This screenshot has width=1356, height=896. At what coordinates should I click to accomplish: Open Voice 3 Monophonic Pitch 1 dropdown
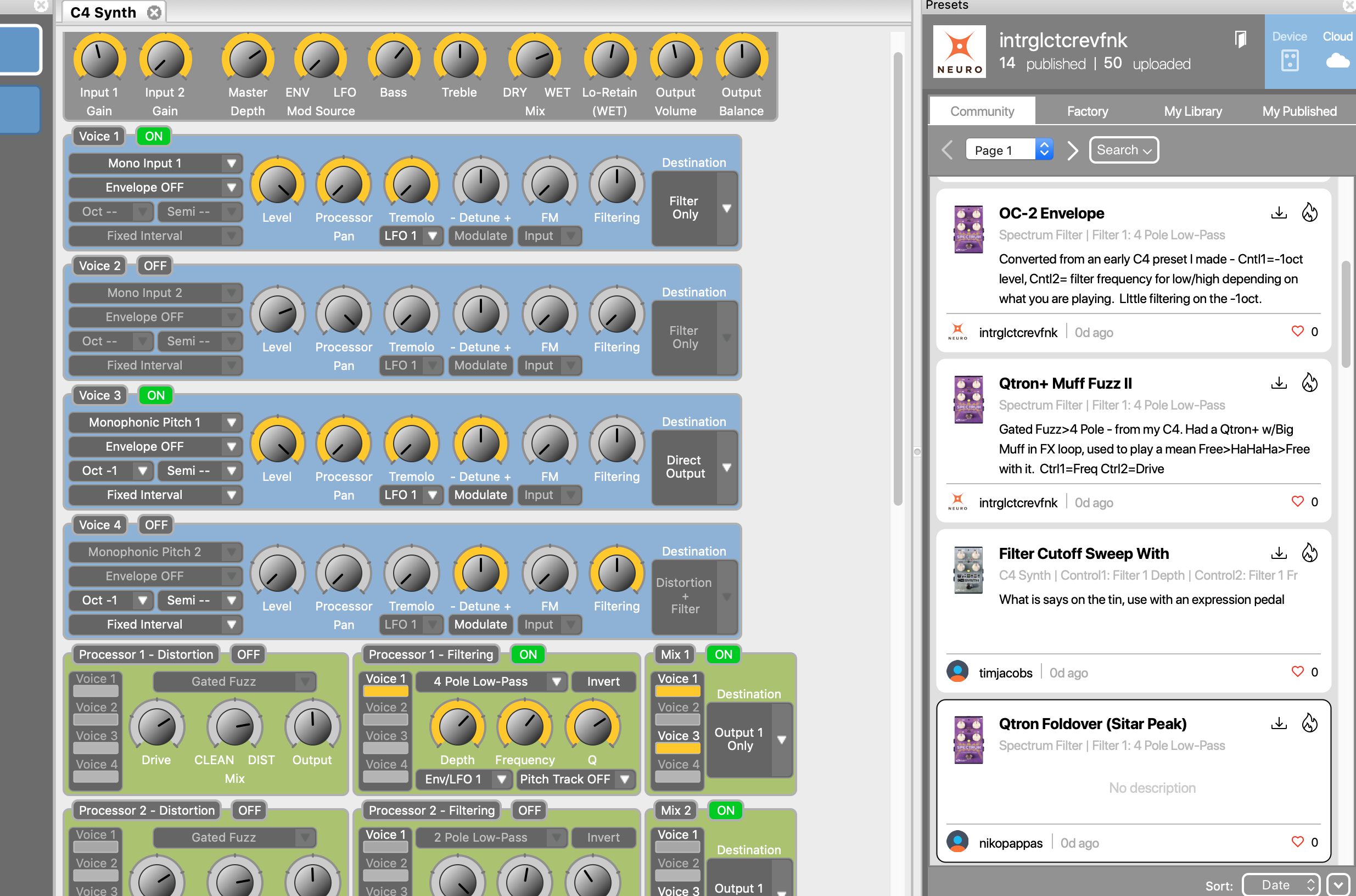155,423
